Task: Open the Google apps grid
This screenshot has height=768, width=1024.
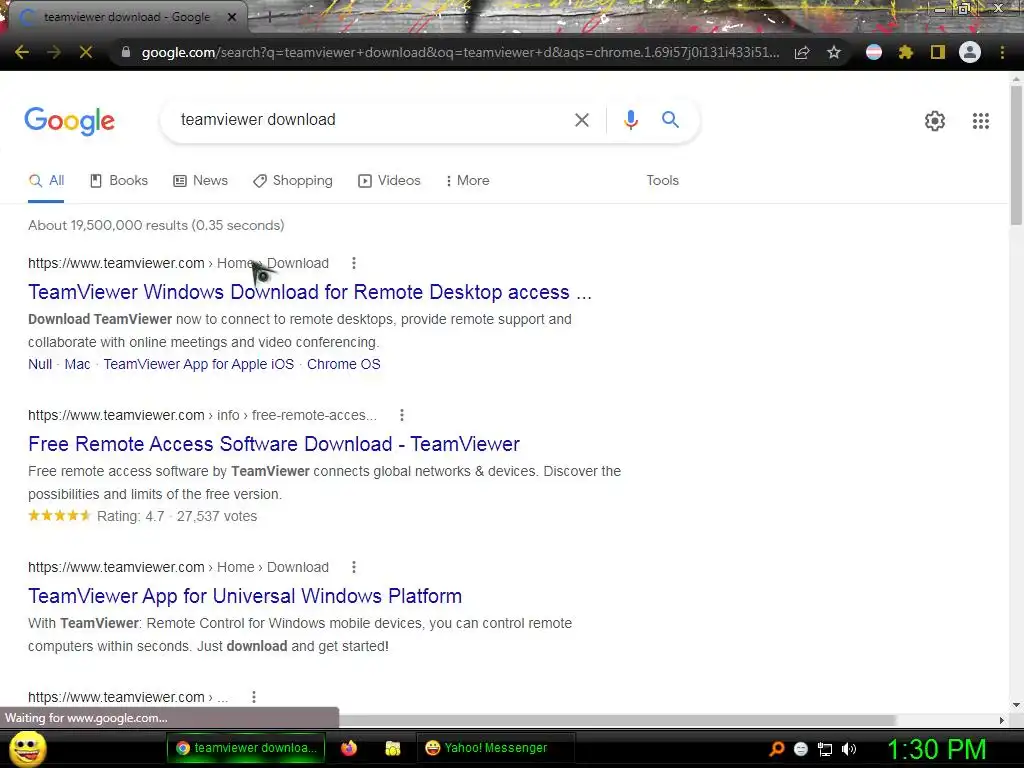Action: tap(981, 121)
